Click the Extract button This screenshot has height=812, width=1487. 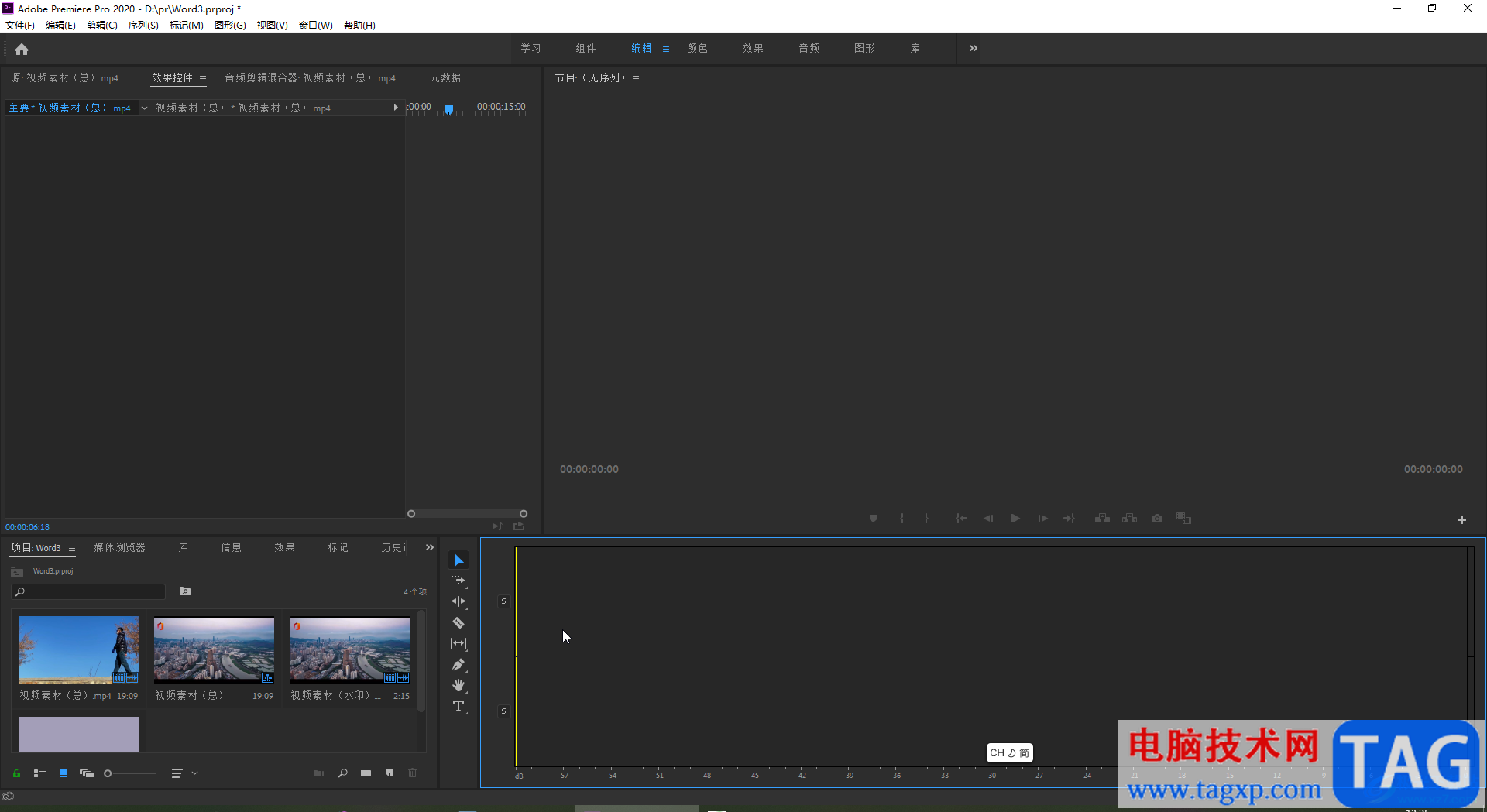coord(1130,519)
